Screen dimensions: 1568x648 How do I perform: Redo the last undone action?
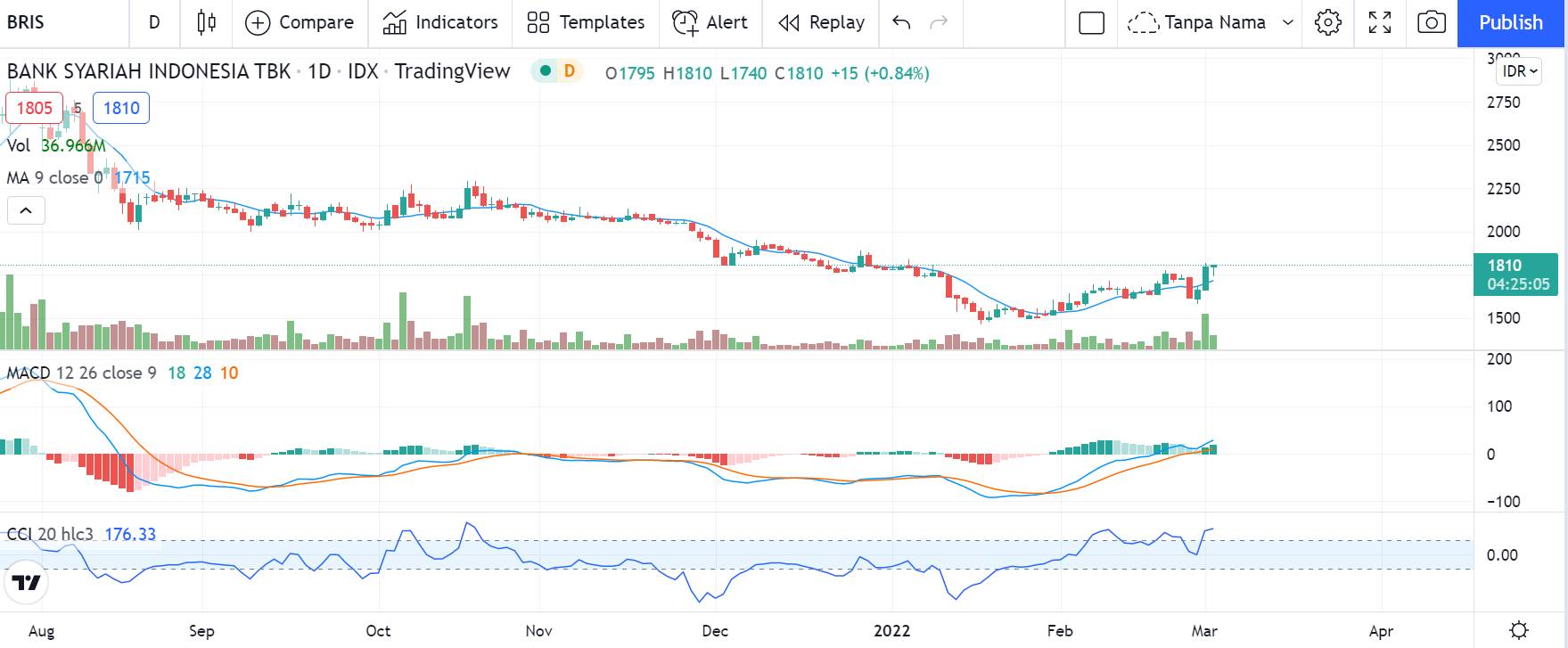pyautogui.click(x=939, y=22)
